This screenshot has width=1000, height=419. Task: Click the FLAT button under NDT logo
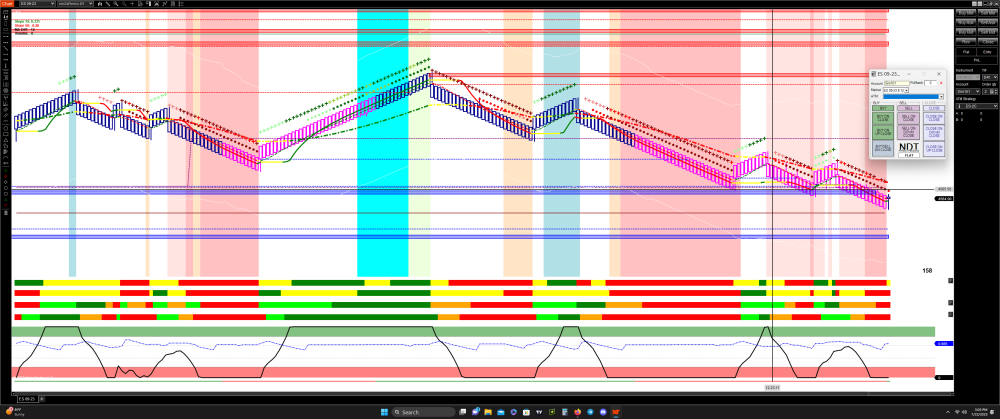[x=909, y=155]
